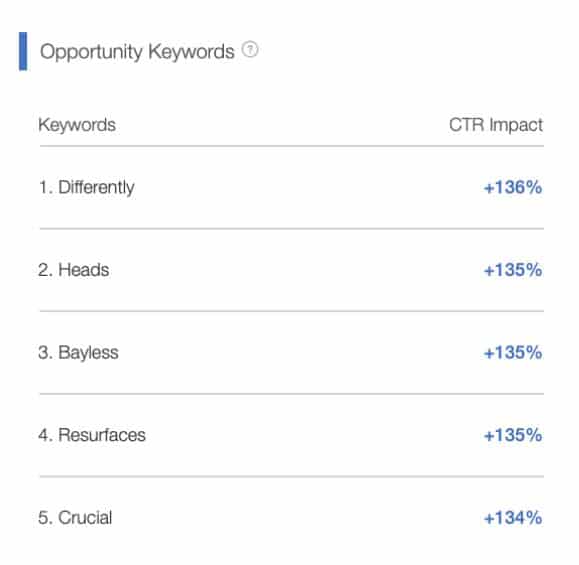Viewport: 579px width, 565px height.
Task: Click the number 4 rank label
Action: coord(45,435)
